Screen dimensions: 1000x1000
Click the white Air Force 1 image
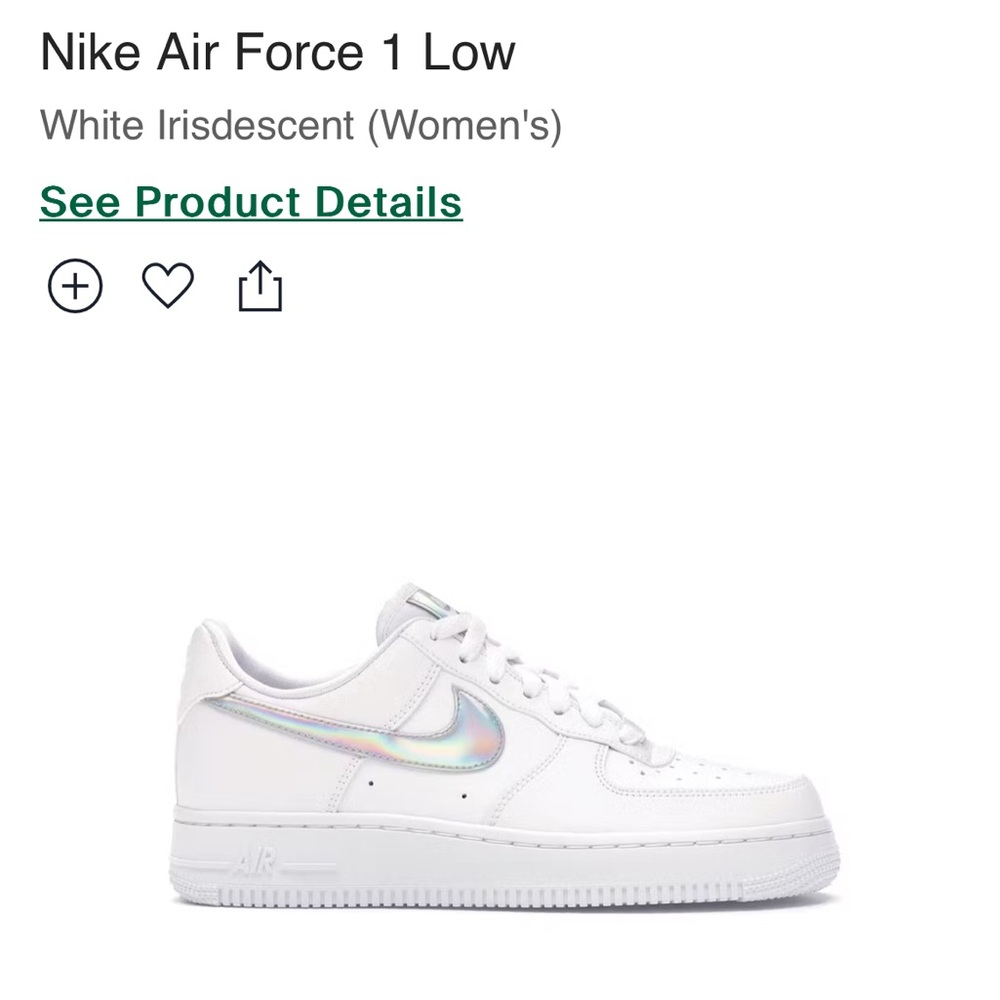(x=500, y=750)
